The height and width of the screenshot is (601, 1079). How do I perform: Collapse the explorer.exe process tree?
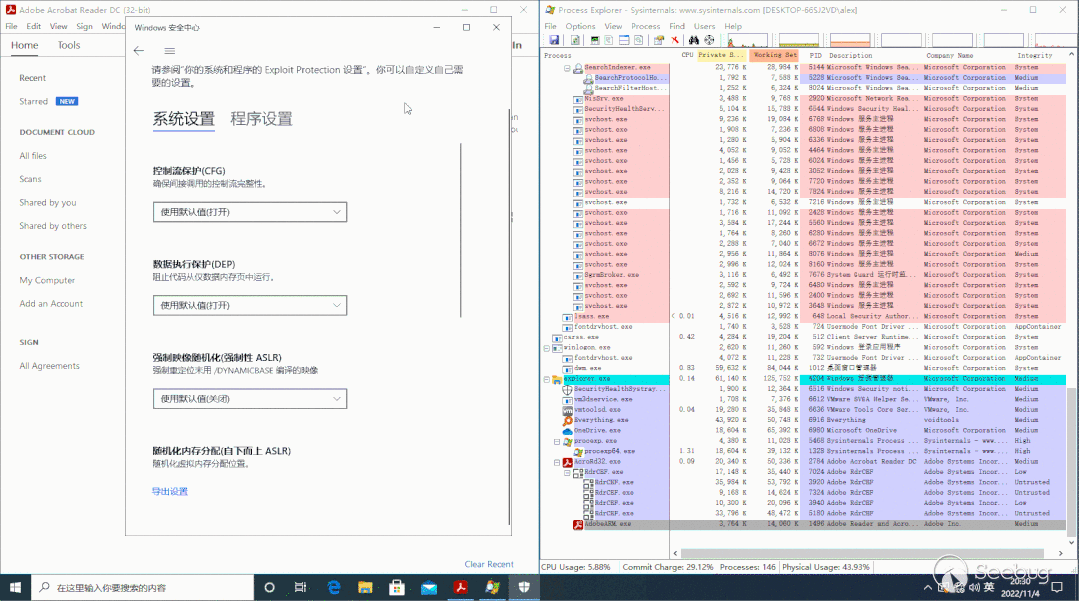coord(546,379)
